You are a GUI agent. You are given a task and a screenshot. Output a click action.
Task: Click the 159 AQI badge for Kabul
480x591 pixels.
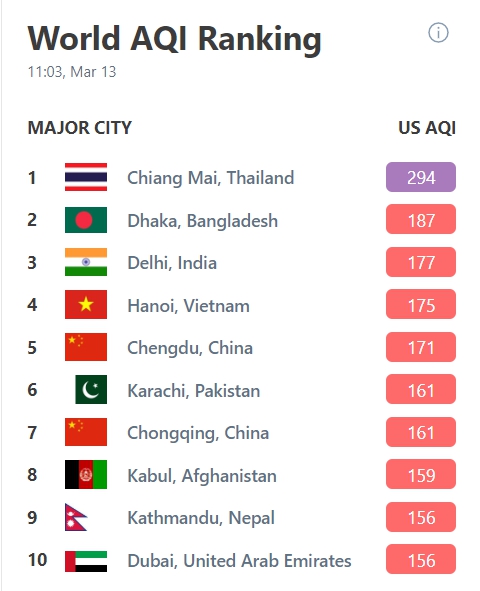421,475
